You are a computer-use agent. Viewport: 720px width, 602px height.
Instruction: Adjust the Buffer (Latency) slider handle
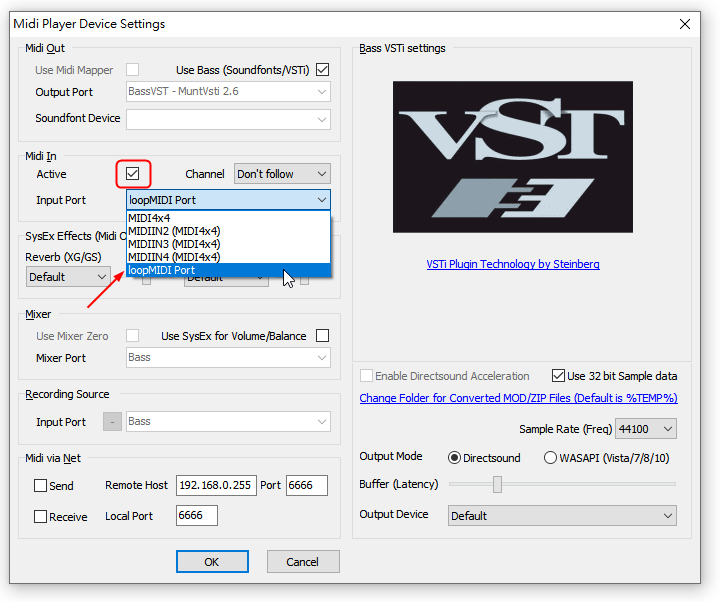pos(497,484)
